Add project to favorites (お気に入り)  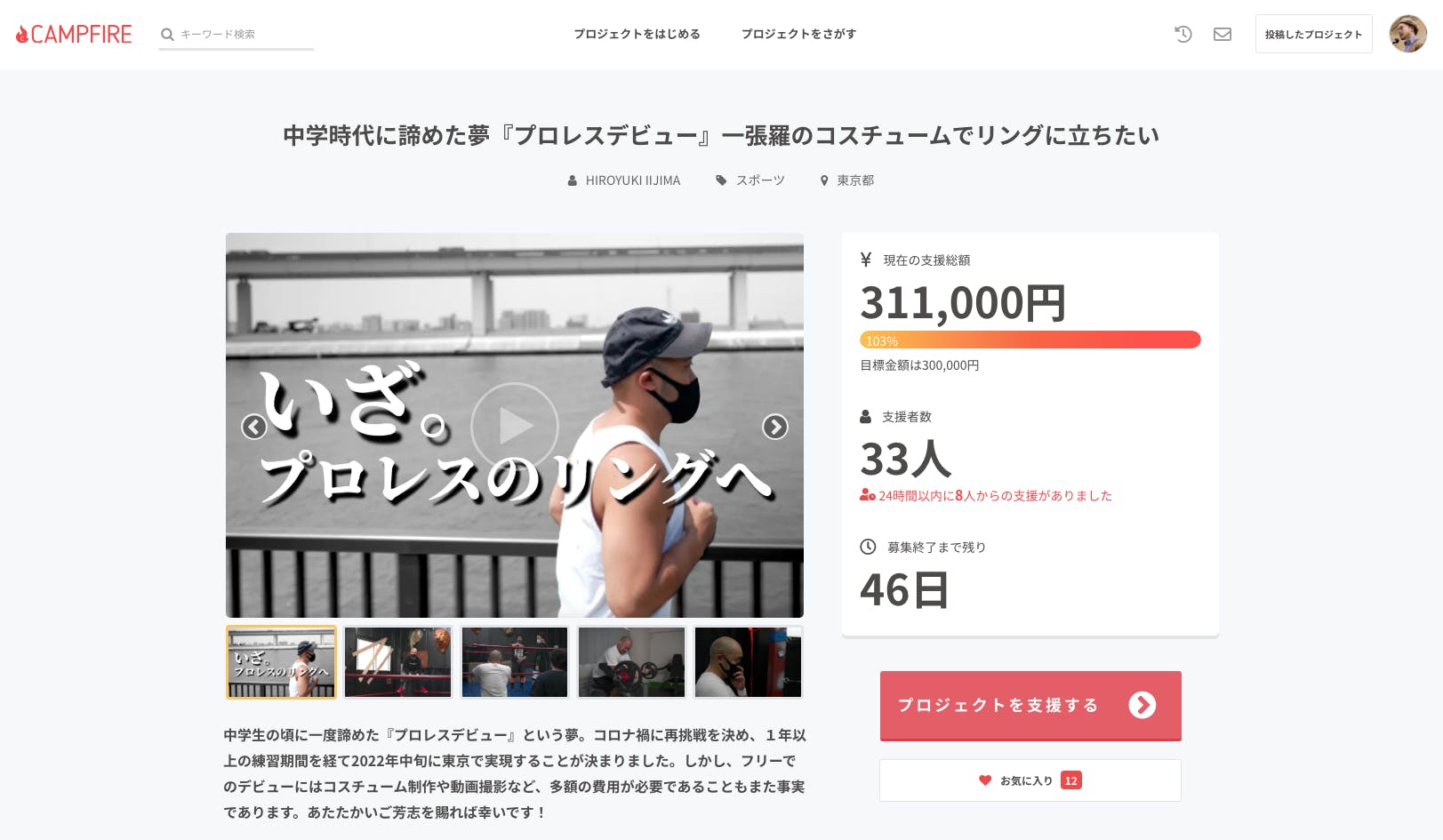(x=1030, y=780)
